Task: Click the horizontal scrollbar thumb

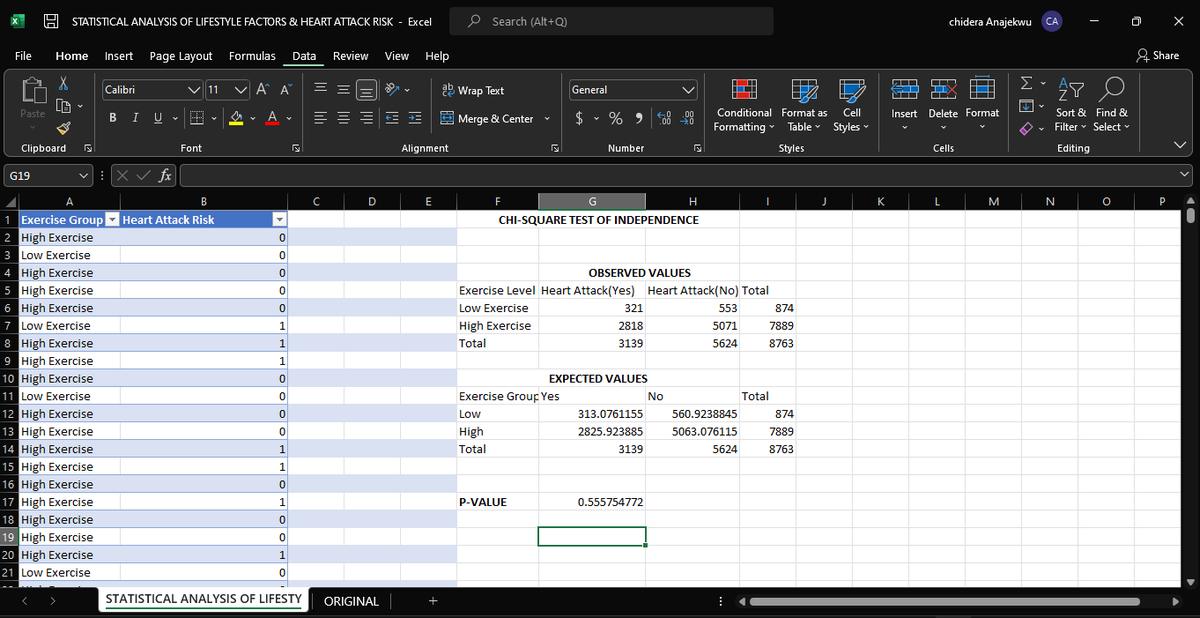Action: [945, 602]
